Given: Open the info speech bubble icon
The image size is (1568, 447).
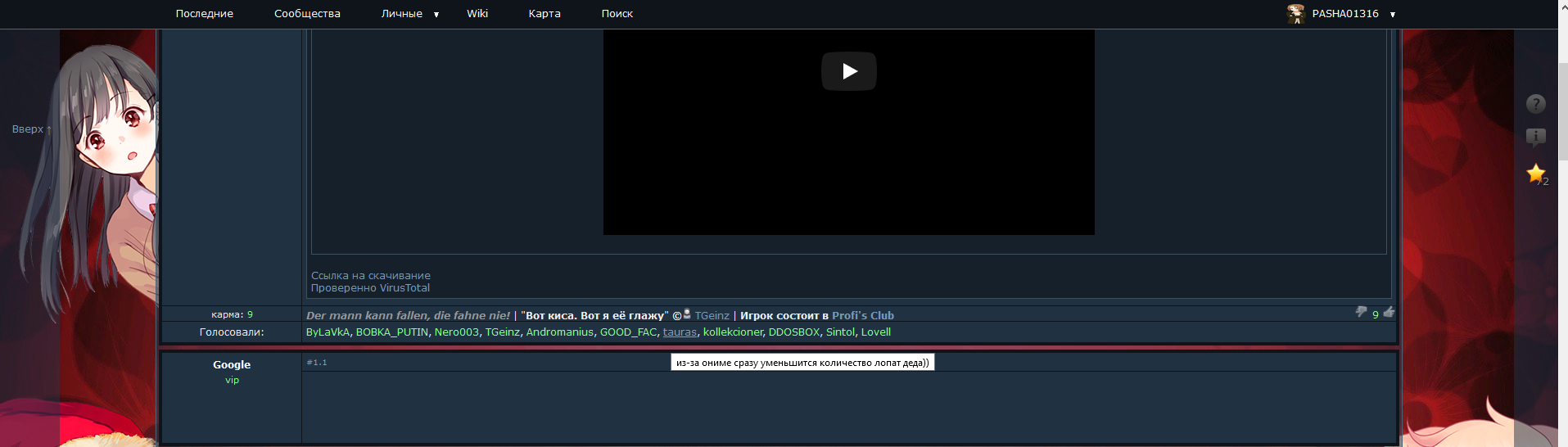Looking at the screenshot, I should [x=1535, y=138].
